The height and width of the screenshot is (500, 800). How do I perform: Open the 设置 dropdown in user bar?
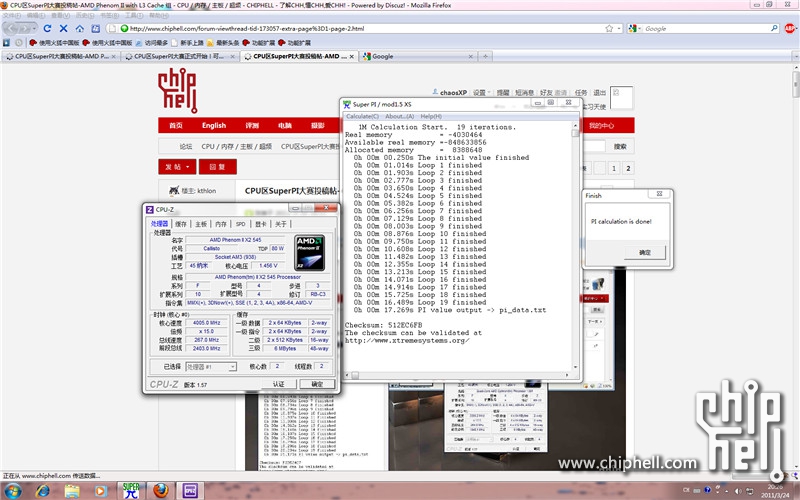coord(481,93)
